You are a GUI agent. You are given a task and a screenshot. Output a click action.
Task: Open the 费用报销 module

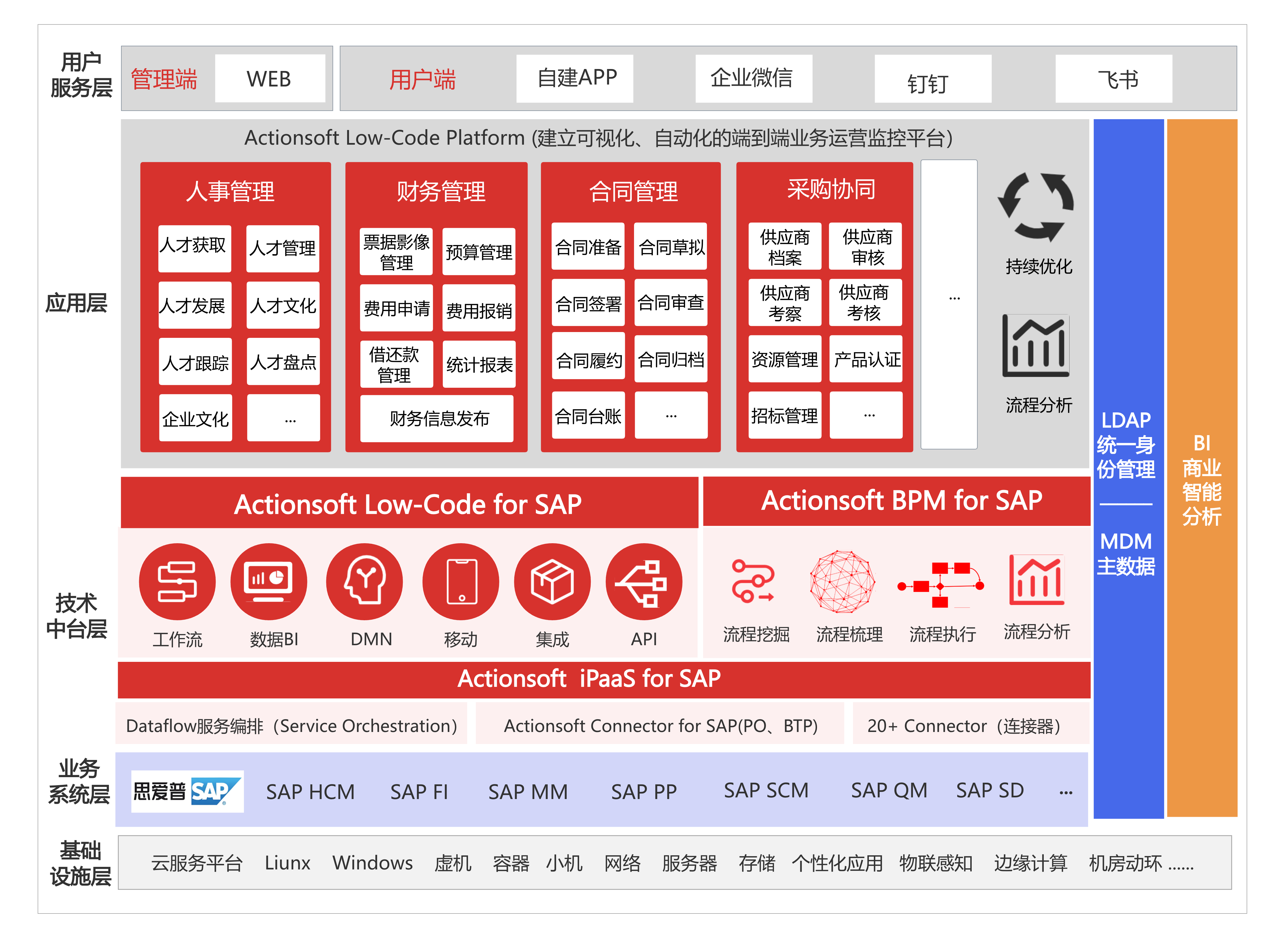coord(478,308)
